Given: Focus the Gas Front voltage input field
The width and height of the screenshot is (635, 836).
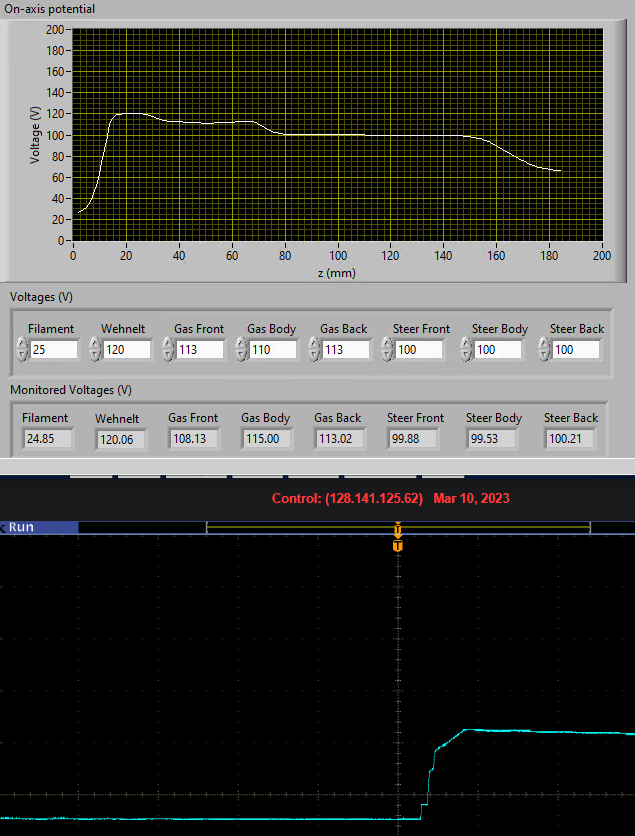Looking at the screenshot, I should 200,350.
